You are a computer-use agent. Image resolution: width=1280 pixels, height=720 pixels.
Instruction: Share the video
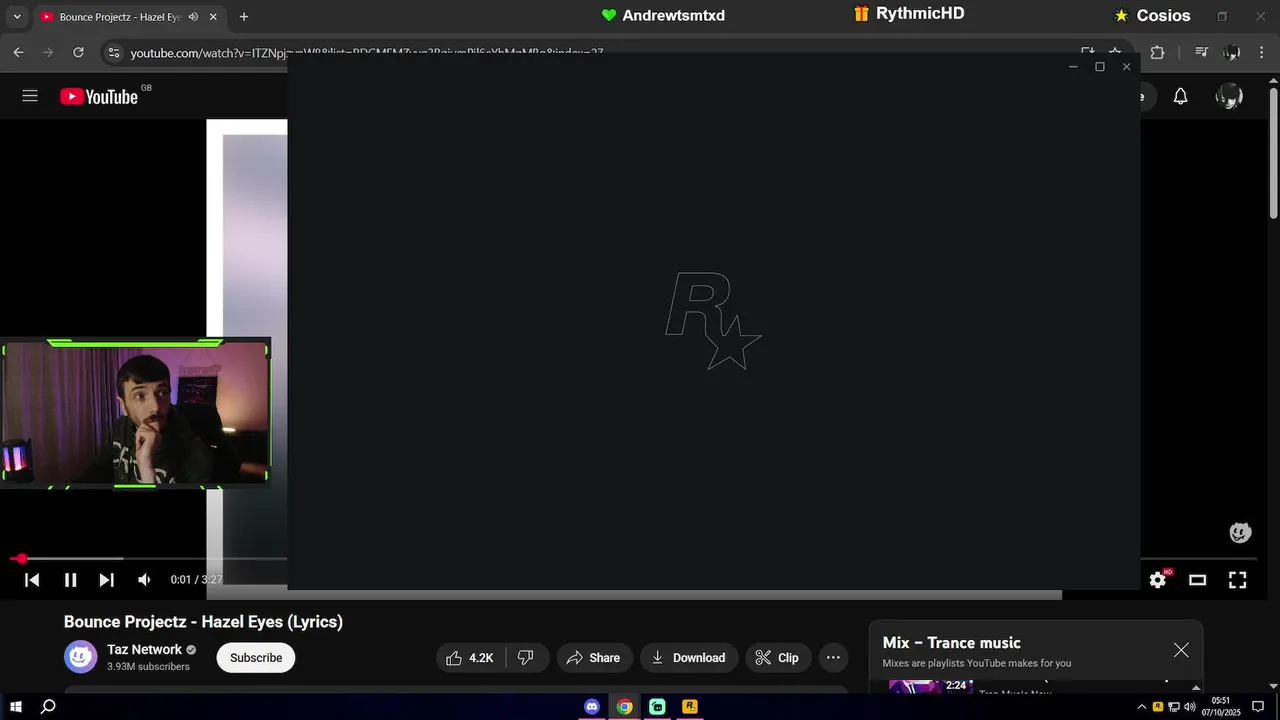coord(594,657)
